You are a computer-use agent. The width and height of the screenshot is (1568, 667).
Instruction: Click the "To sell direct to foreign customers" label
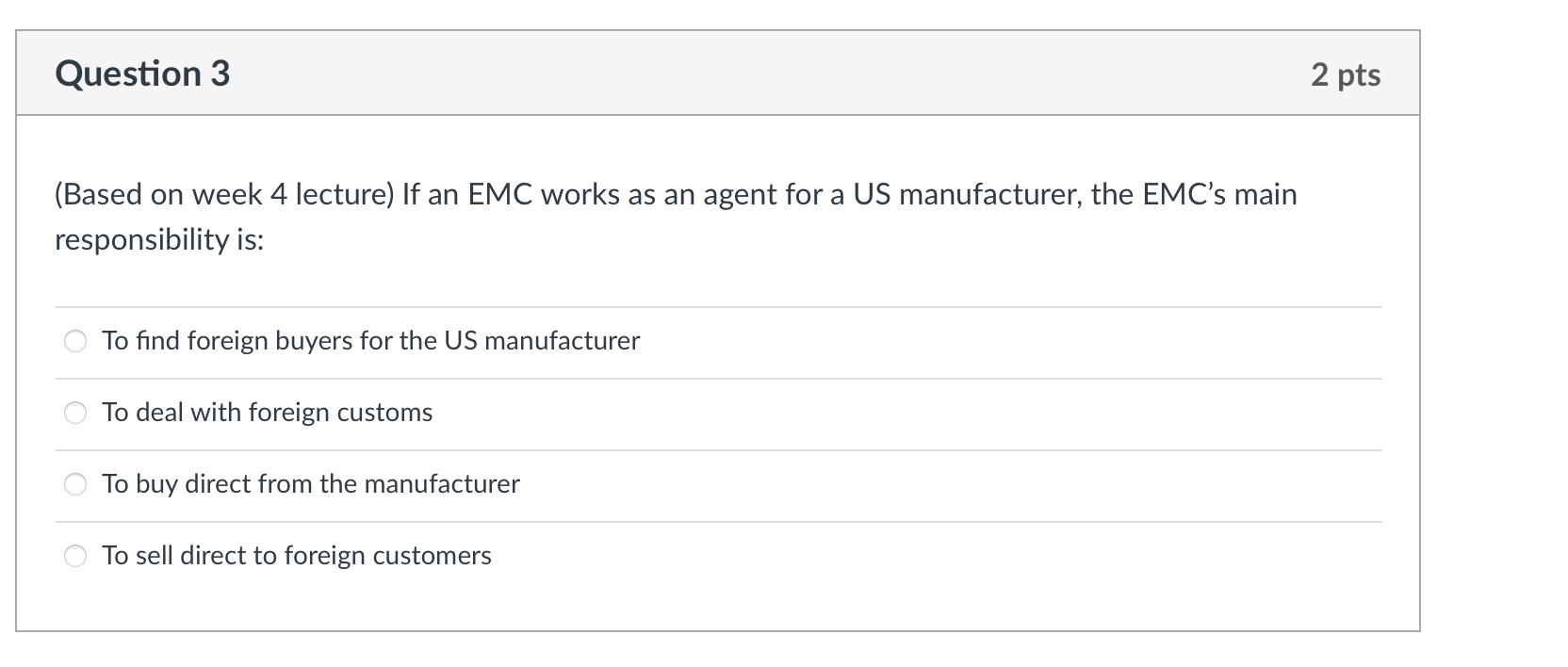(296, 556)
